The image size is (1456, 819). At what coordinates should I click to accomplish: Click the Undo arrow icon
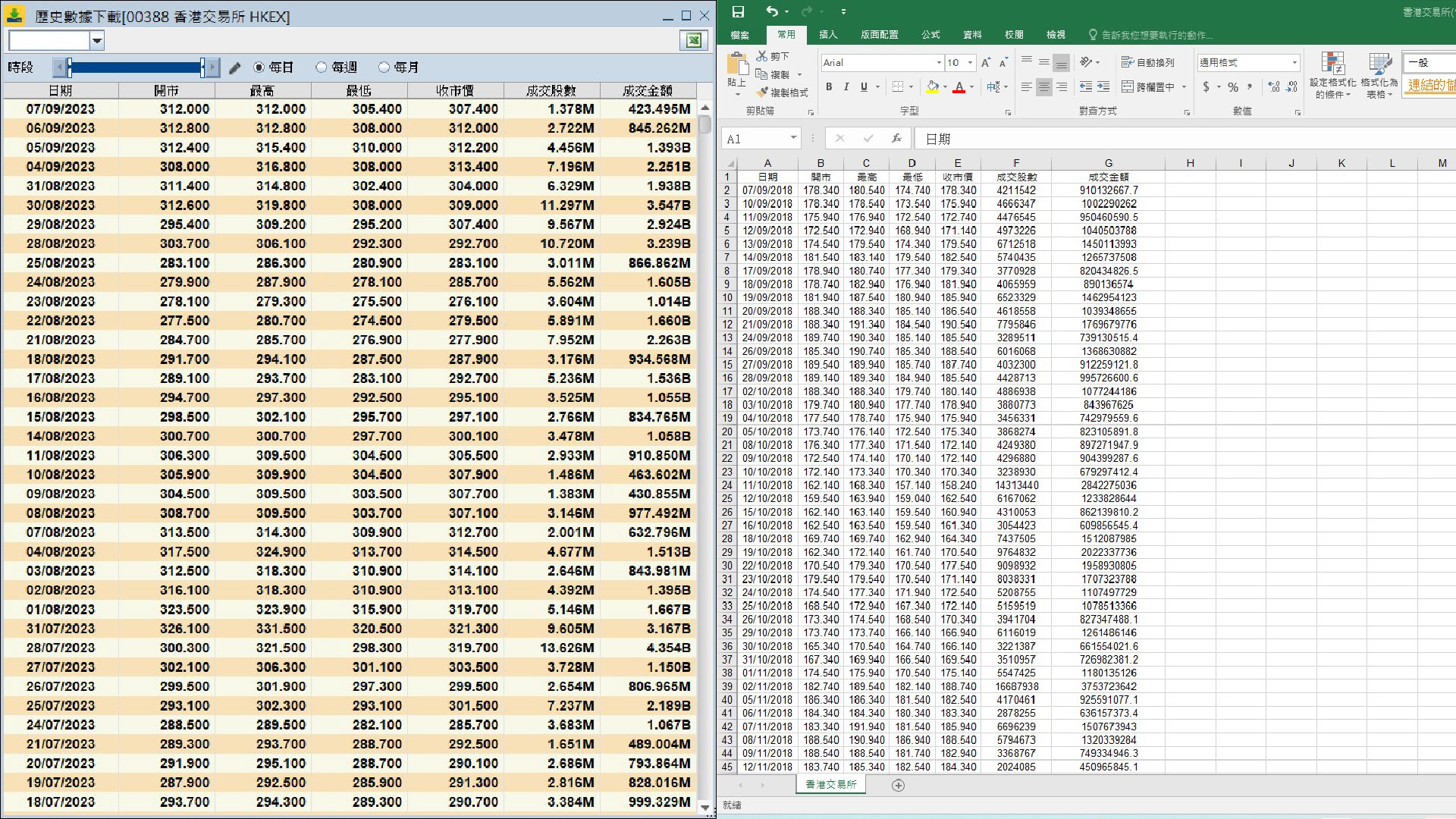tap(771, 11)
